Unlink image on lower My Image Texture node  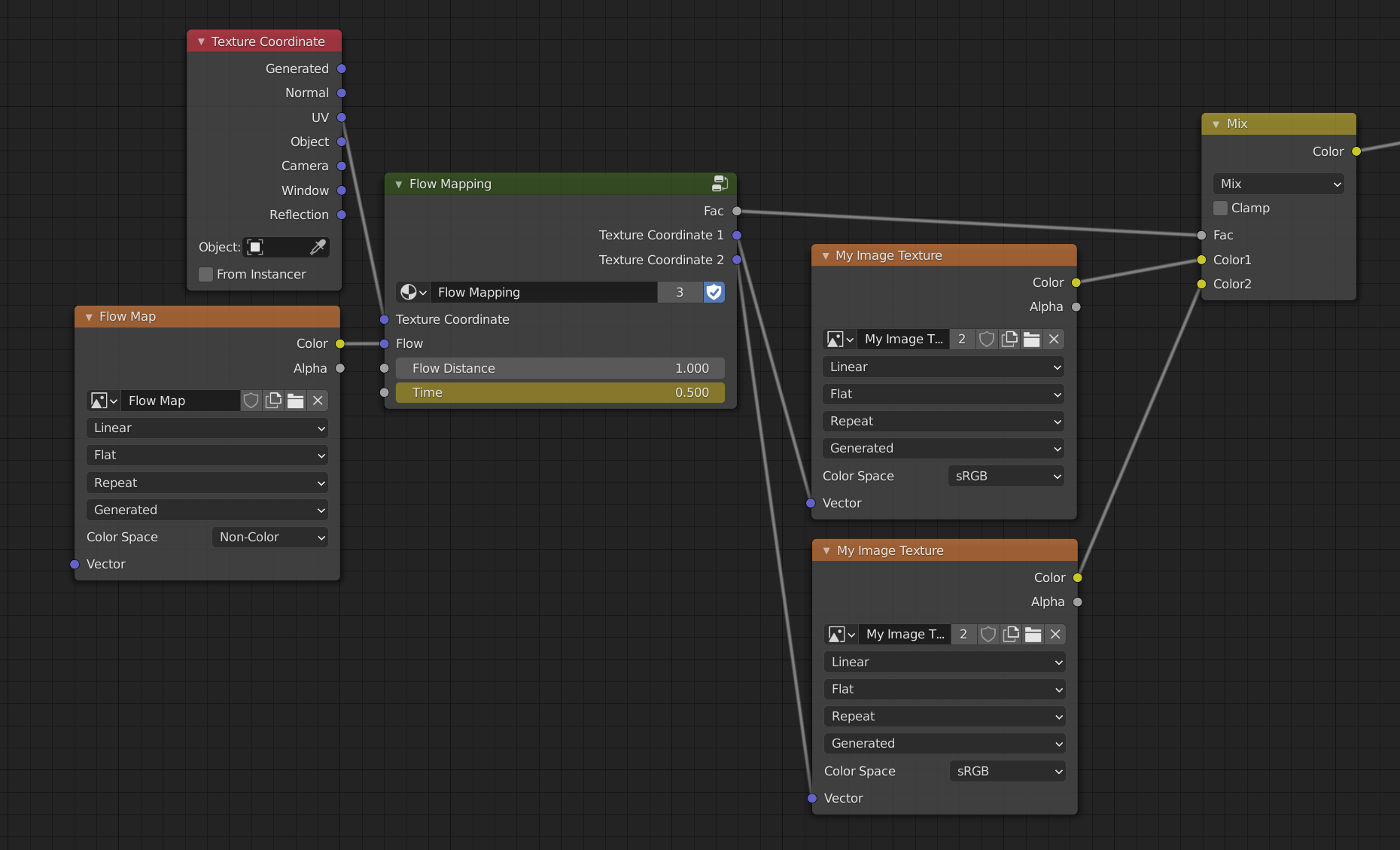[1055, 634]
